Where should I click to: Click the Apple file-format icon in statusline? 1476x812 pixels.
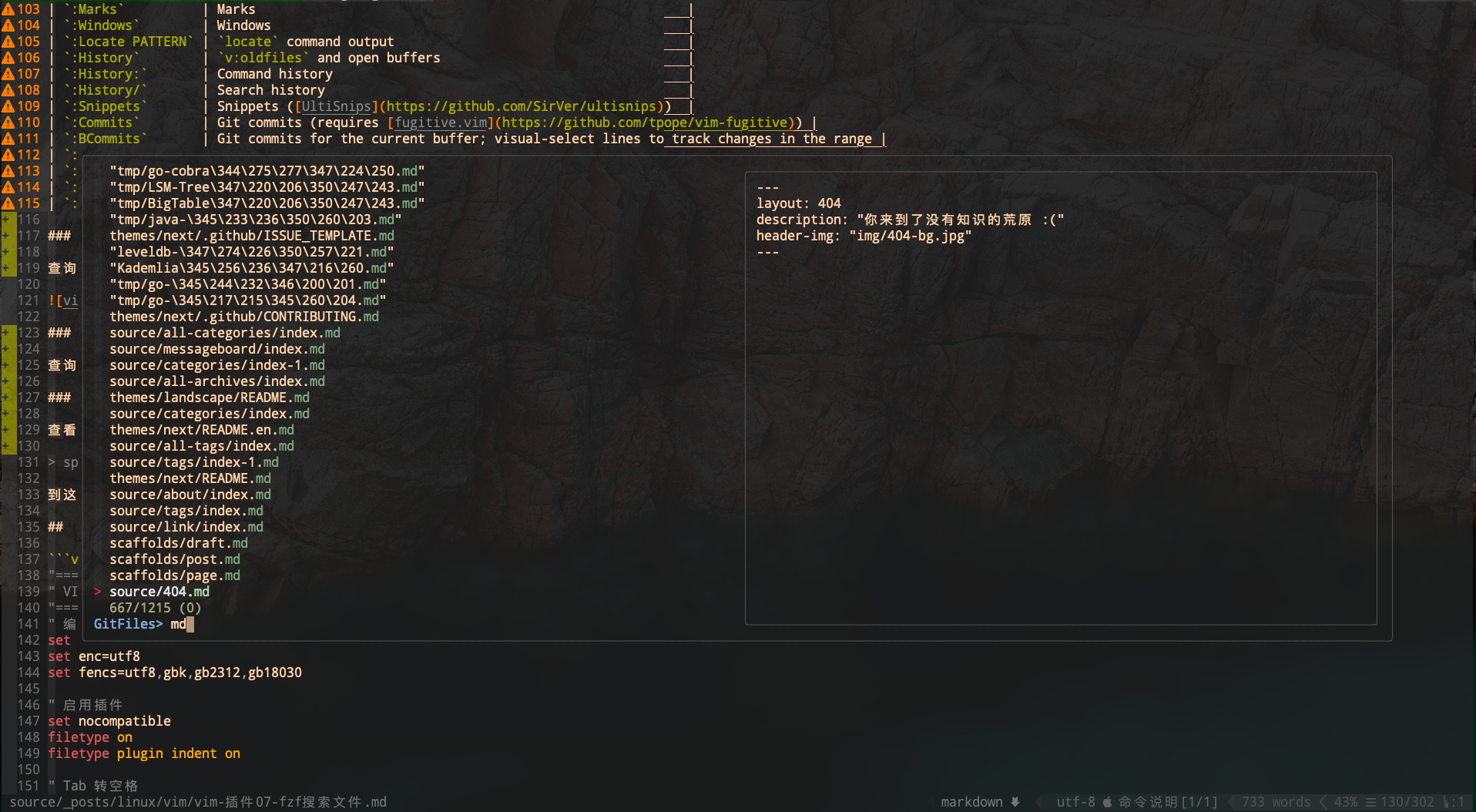(x=1108, y=802)
